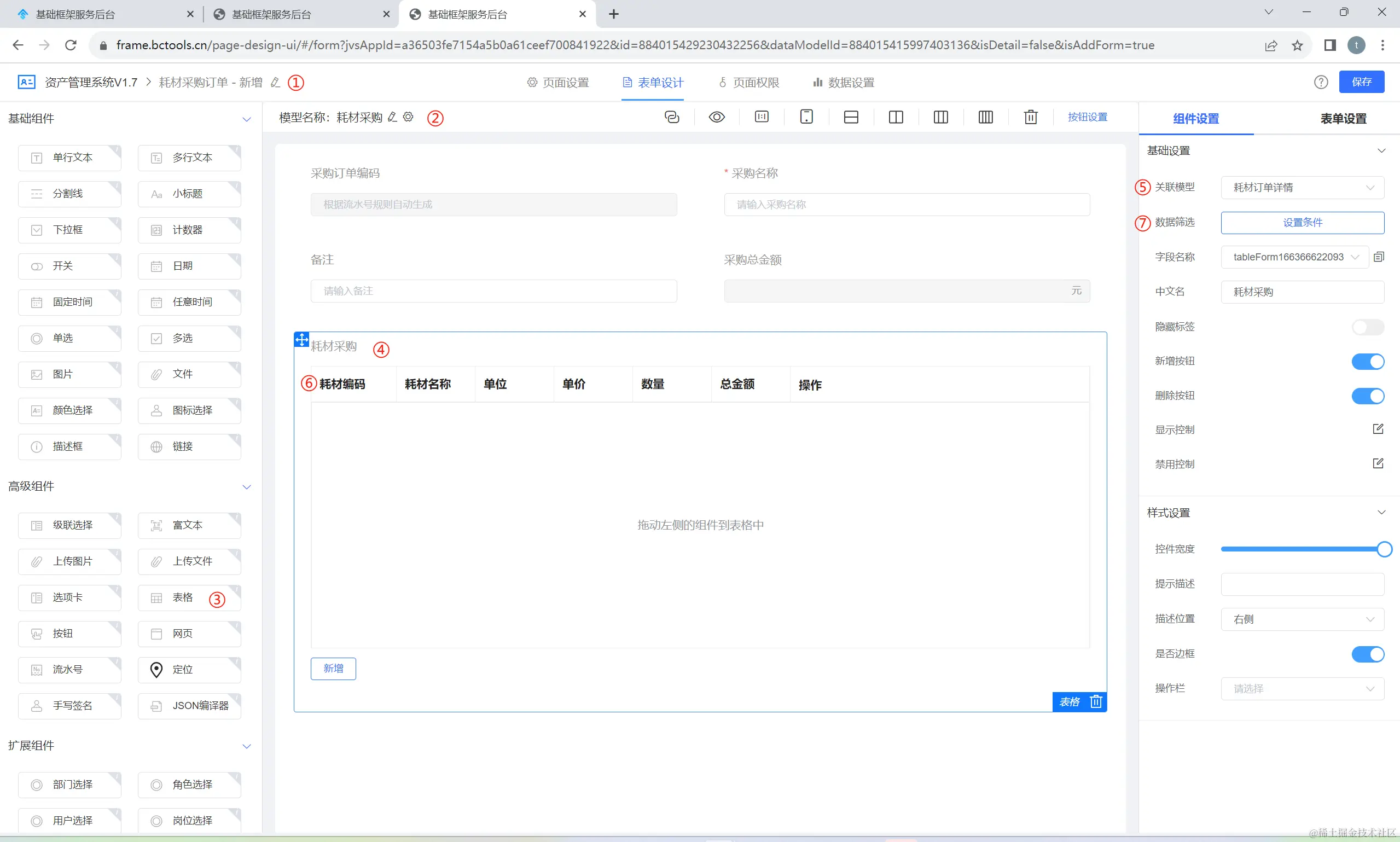Screen dimensions: 1400x842
Task: Collapse the 基础组件 section
Action: pyautogui.click(x=246, y=119)
